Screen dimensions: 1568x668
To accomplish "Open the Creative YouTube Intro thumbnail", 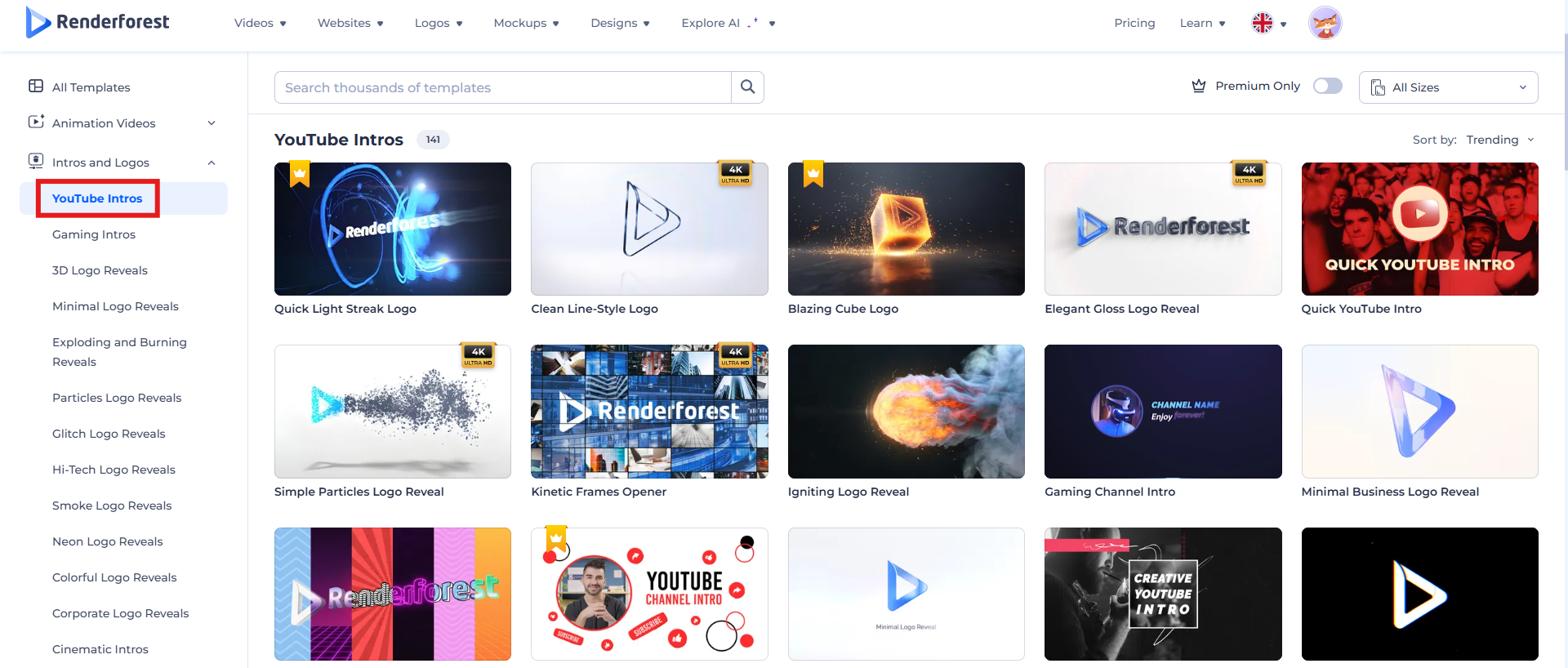I will click(1163, 594).
